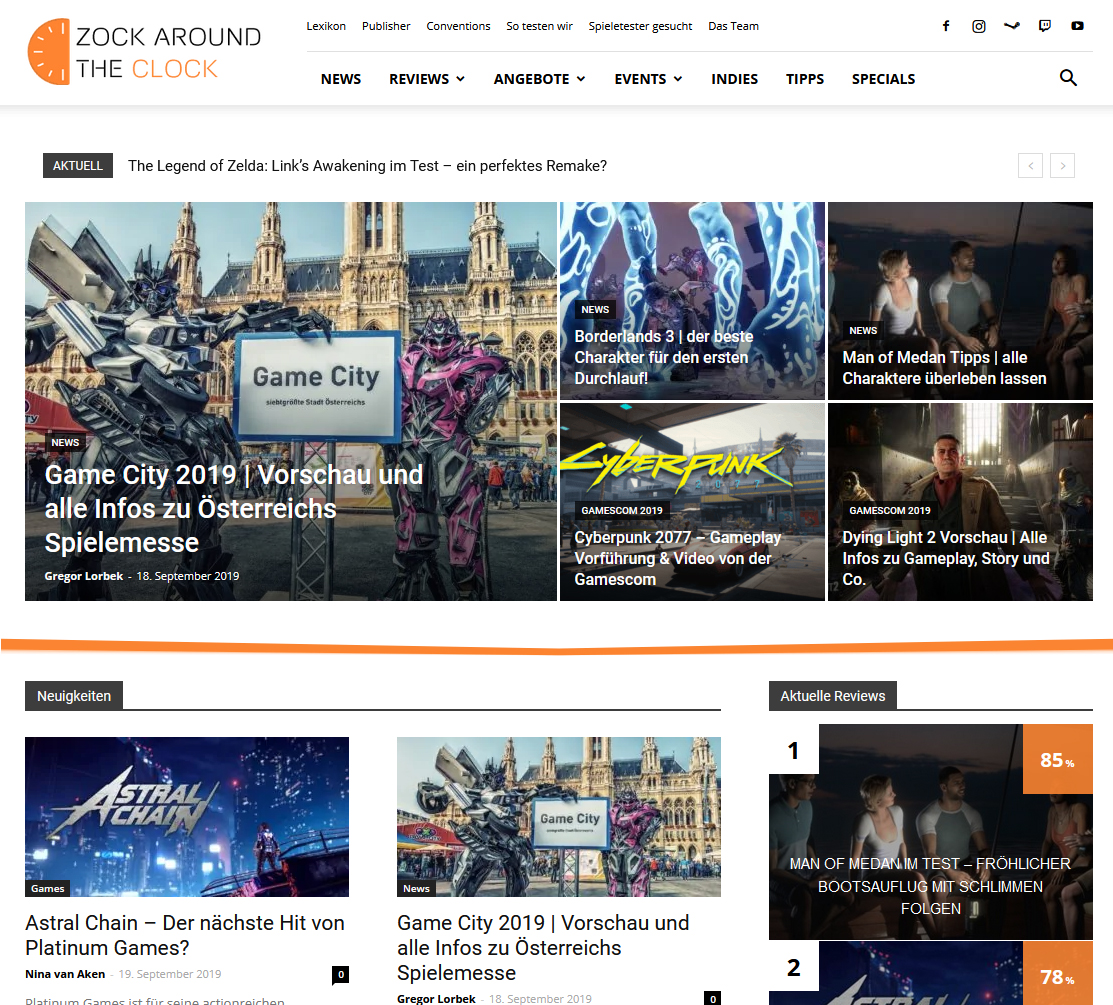The image size is (1113, 1005).
Task: Open the Das Team link
Action: click(x=733, y=26)
